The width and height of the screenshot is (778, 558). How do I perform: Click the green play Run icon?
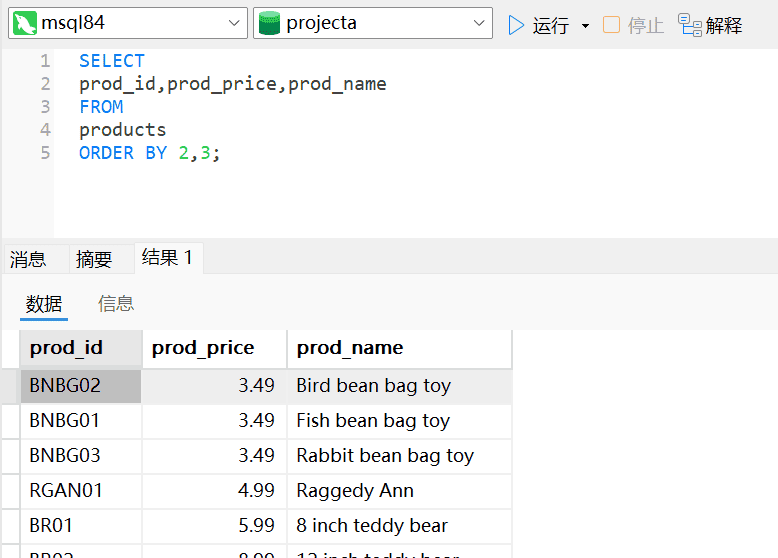point(516,25)
